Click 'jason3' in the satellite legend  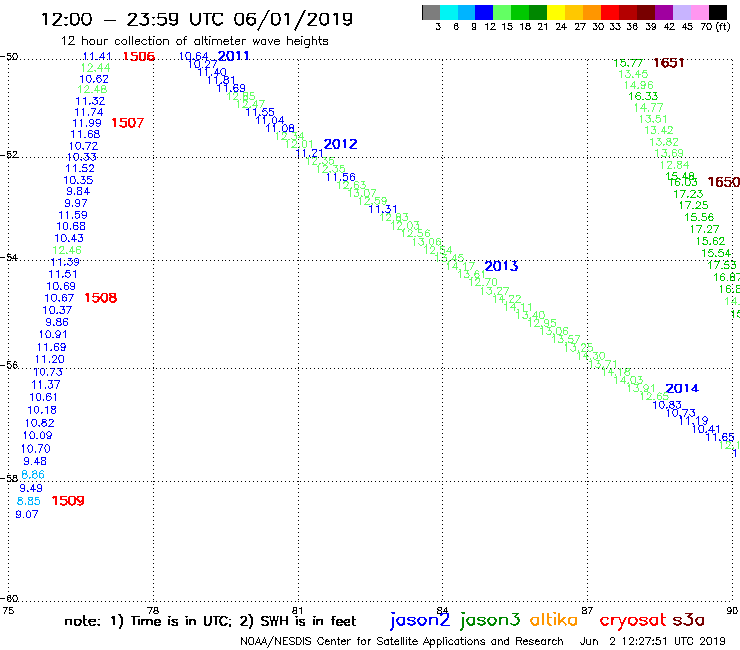[490, 620]
